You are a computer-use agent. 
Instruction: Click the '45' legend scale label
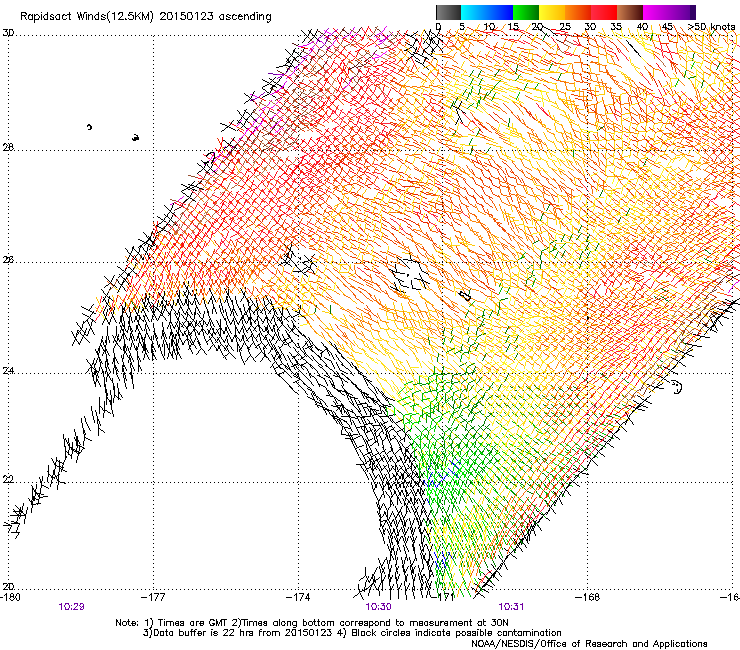point(667,26)
